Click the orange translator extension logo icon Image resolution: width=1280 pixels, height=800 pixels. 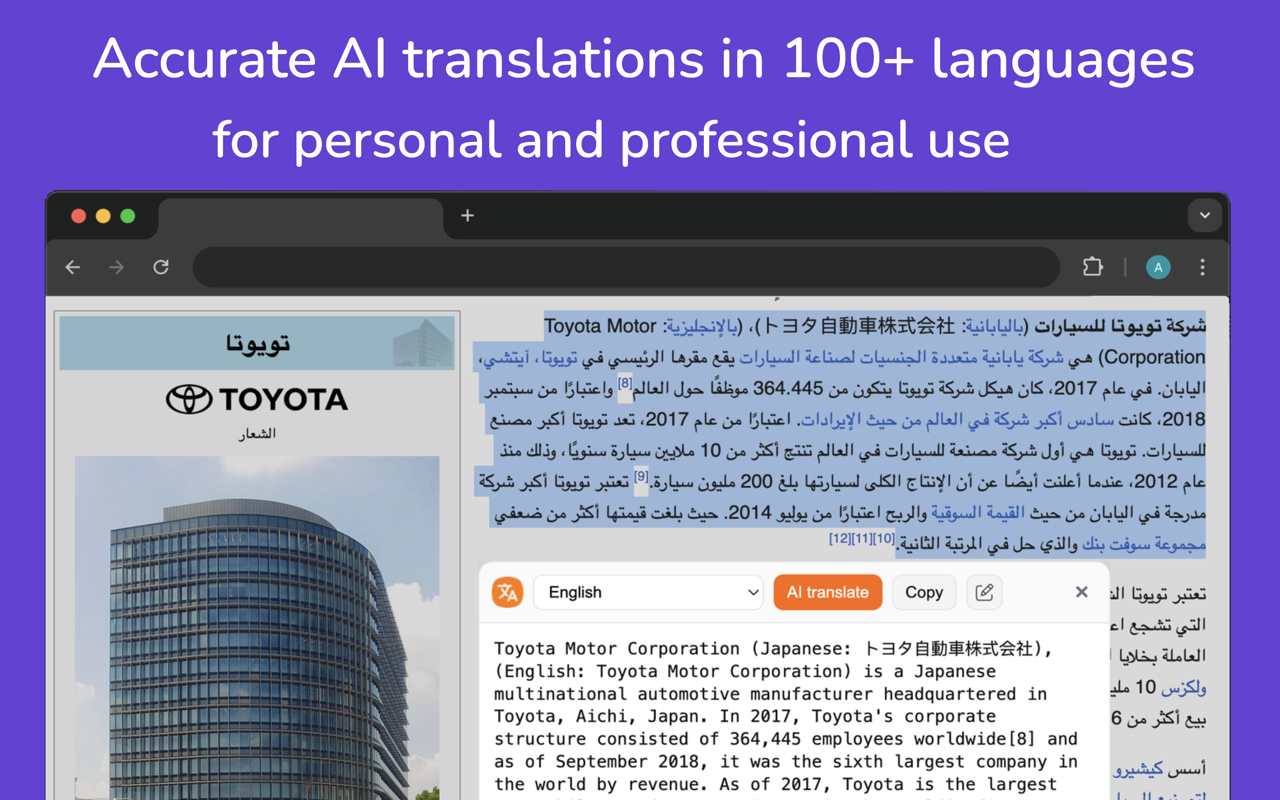point(508,592)
